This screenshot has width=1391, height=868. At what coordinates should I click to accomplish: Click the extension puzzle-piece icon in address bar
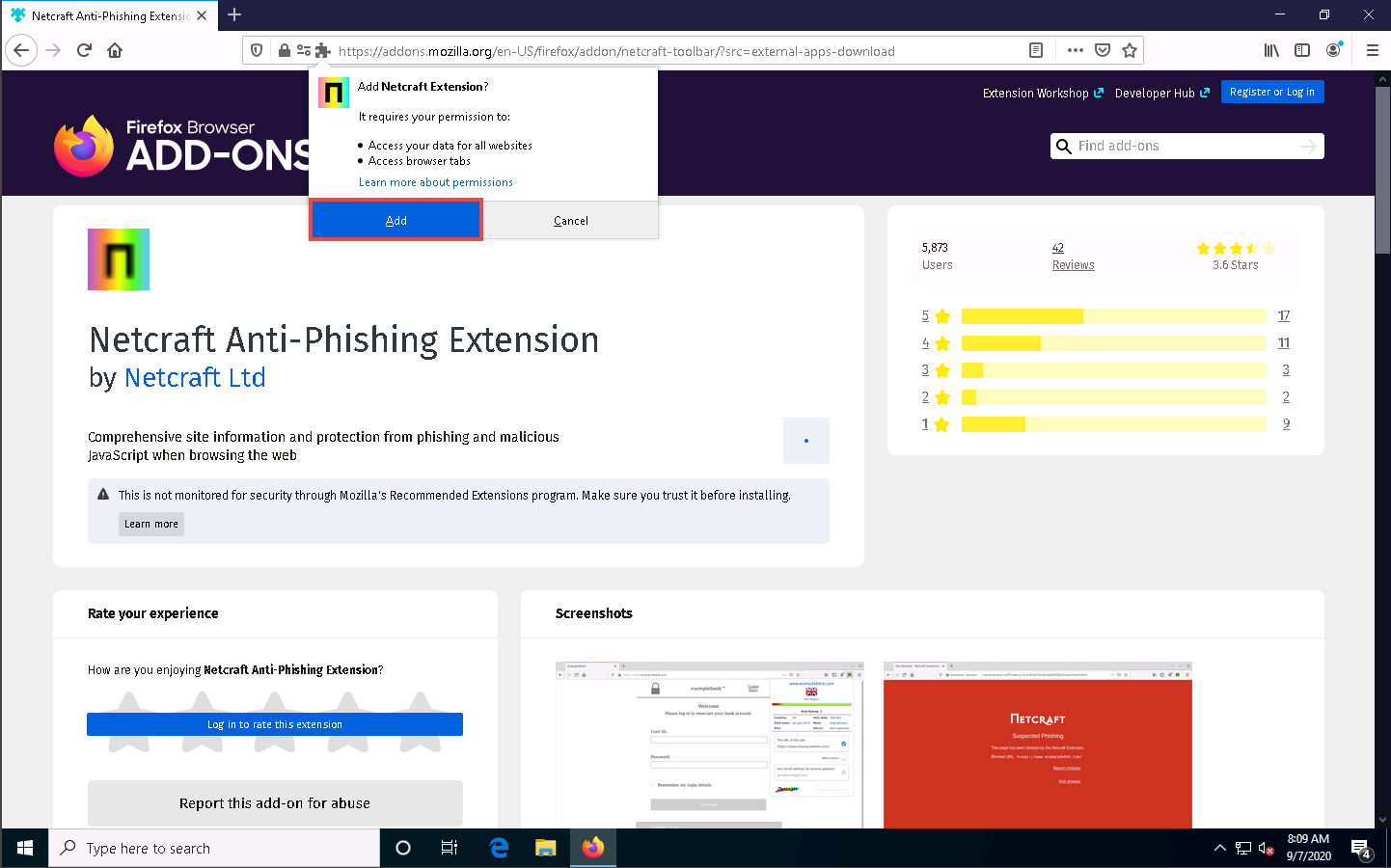pyautogui.click(x=323, y=51)
